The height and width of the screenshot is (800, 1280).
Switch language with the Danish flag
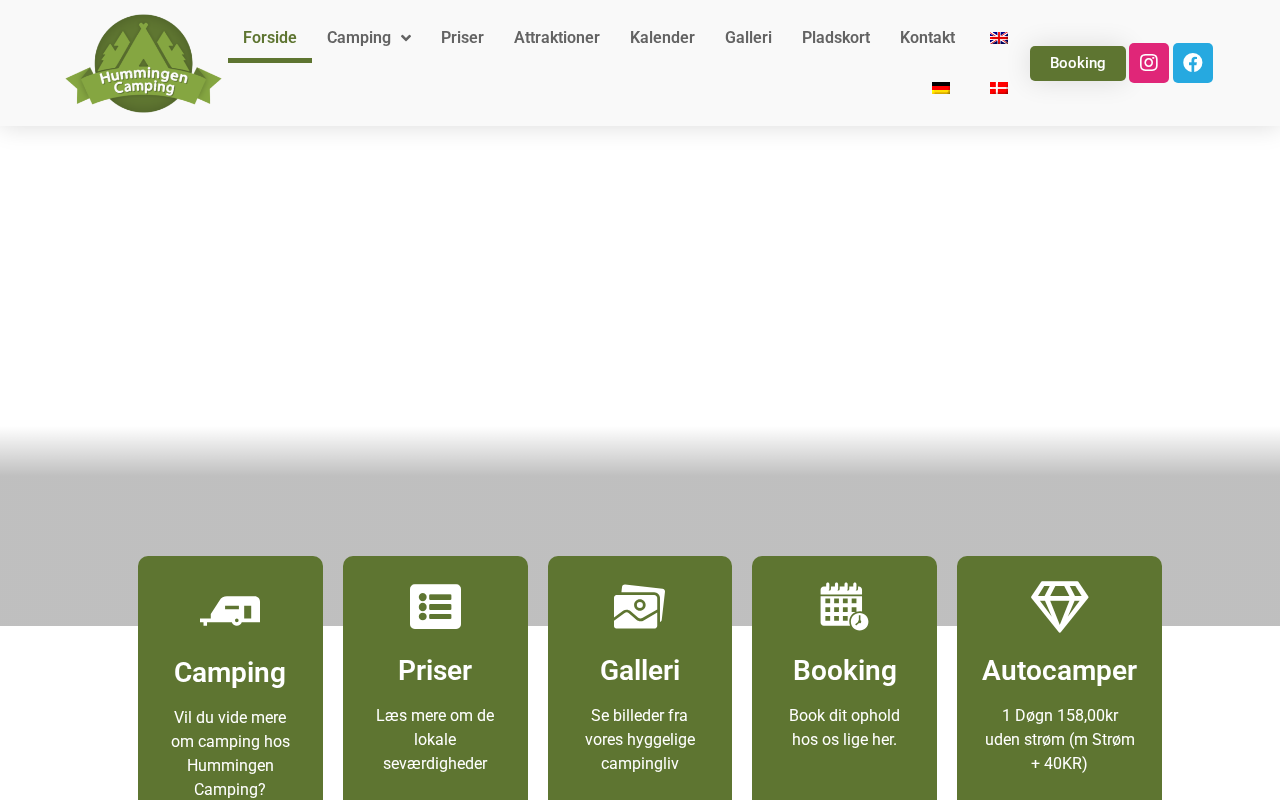coord(998,88)
